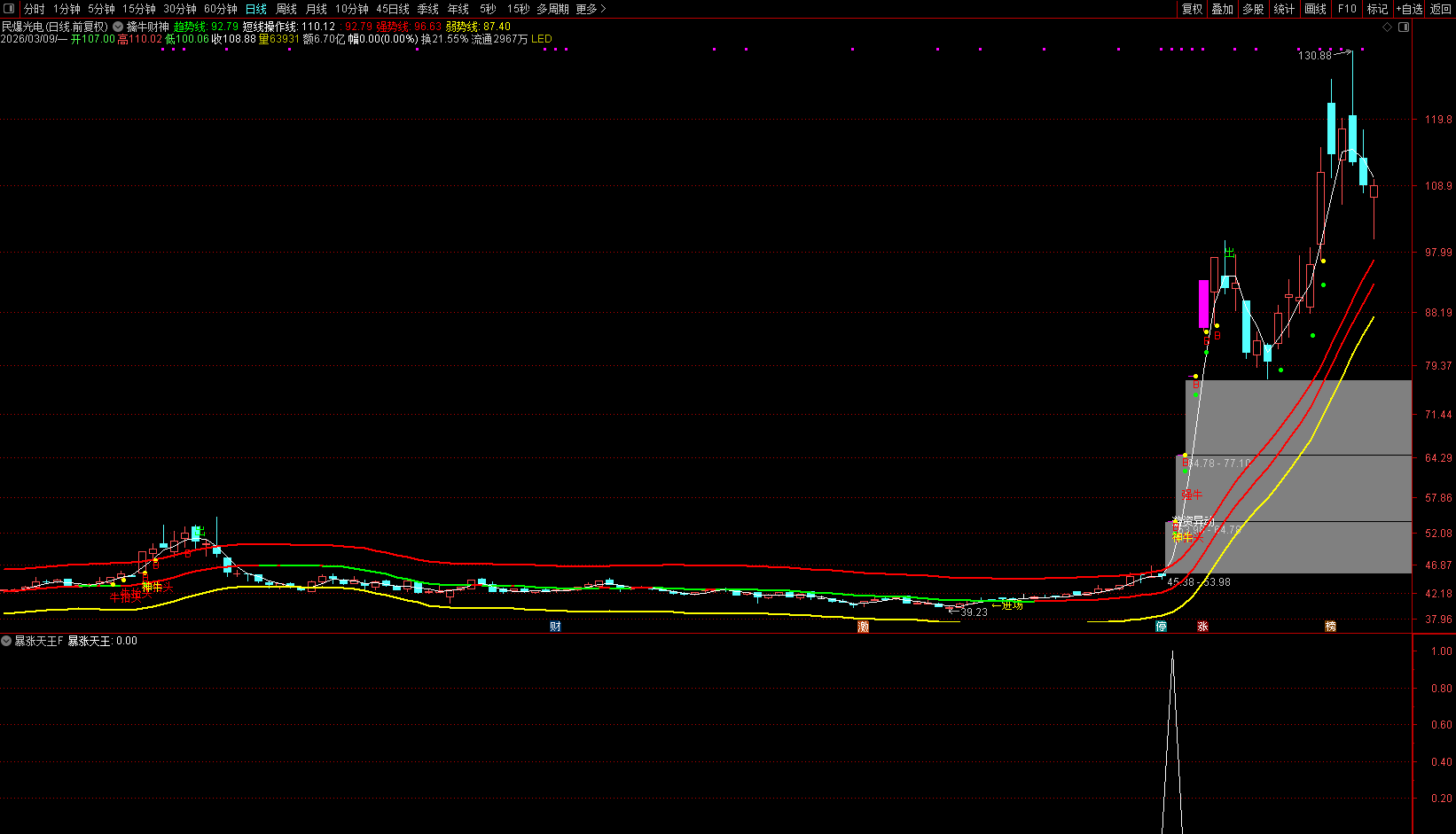Click the 返回 back button
The height and width of the screenshot is (834, 1456).
1440,9
